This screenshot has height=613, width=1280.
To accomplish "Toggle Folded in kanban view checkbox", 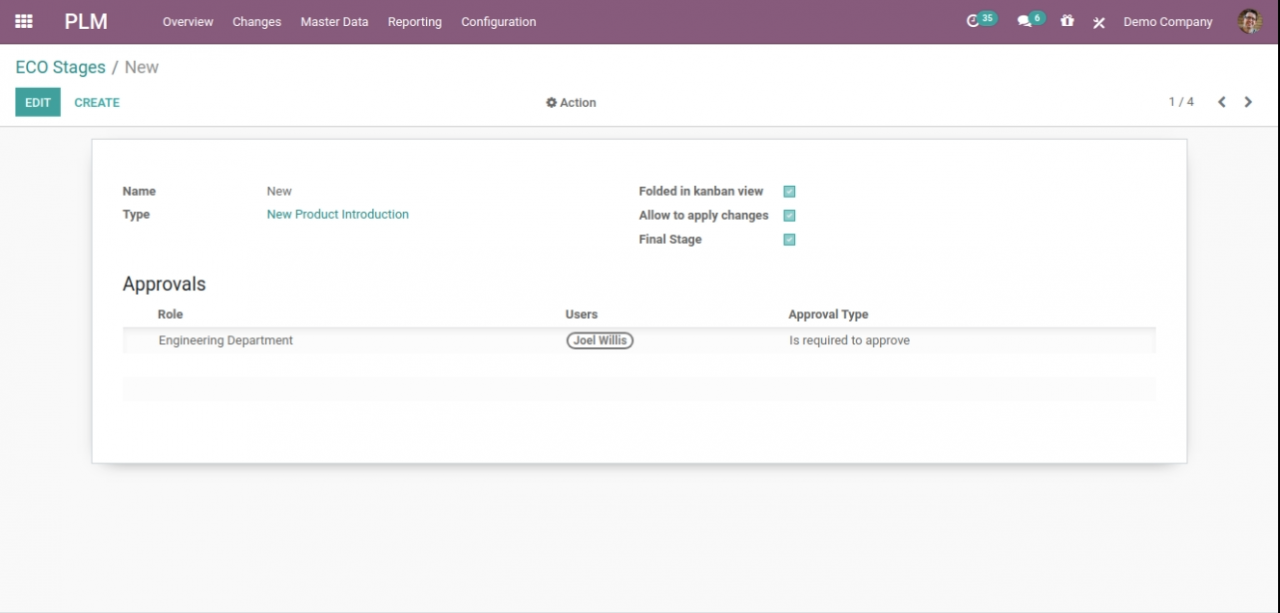I will pyautogui.click(x=789, y=191).
